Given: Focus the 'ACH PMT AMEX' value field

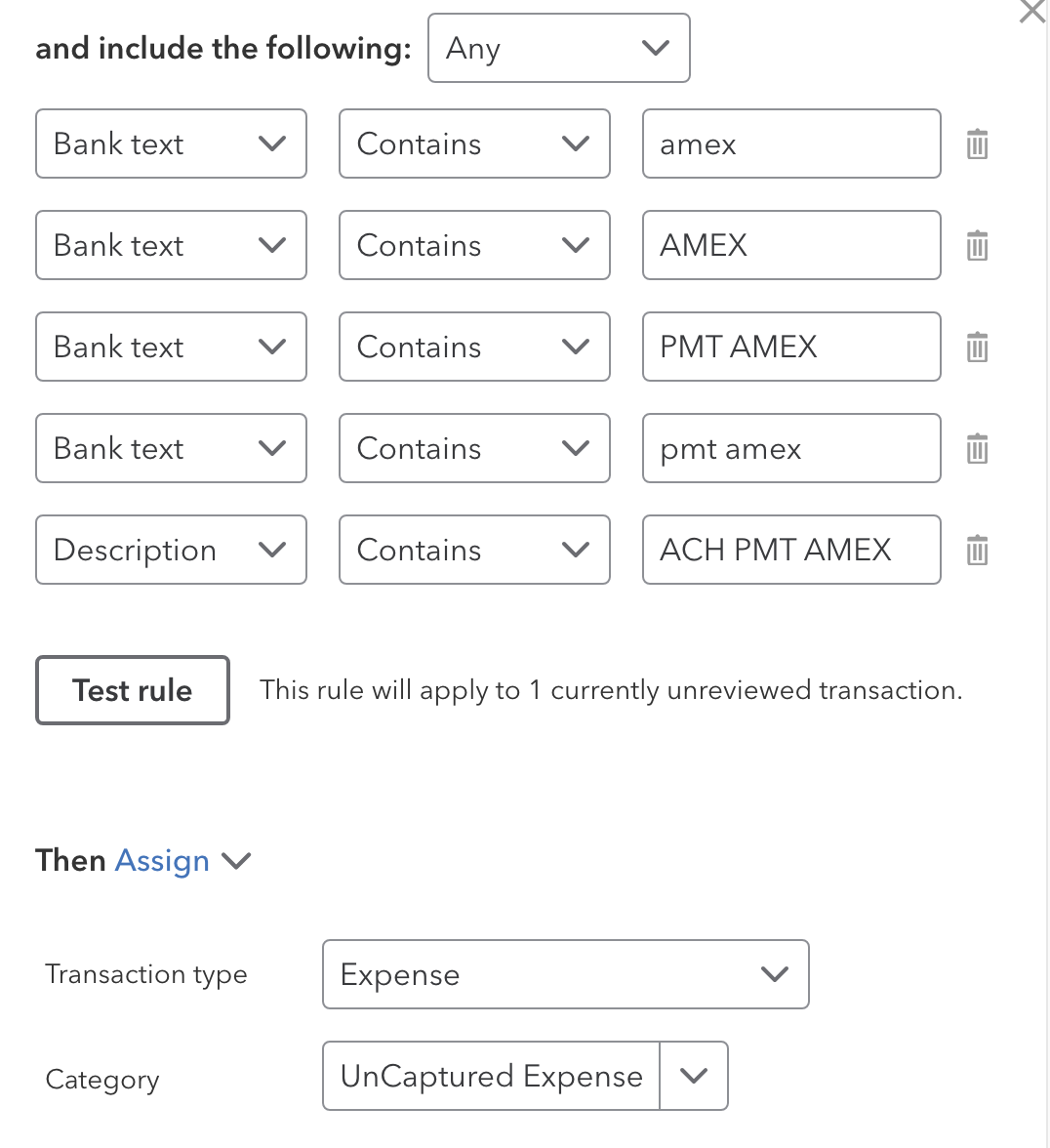Looking at the screenshot, I should [790, 551].
